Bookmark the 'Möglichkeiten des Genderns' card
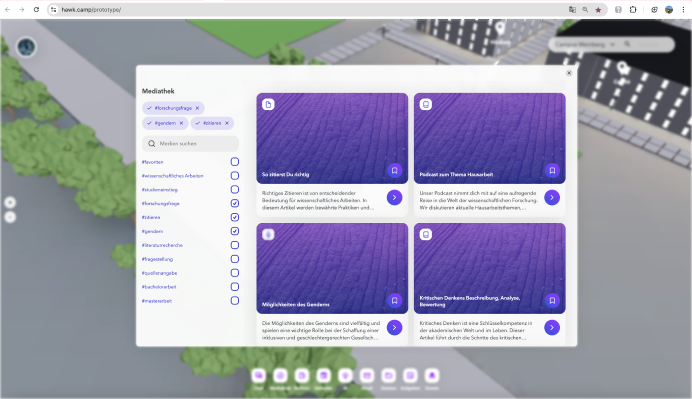The width and height of the screenshot is (692, 399). (395, 301)
